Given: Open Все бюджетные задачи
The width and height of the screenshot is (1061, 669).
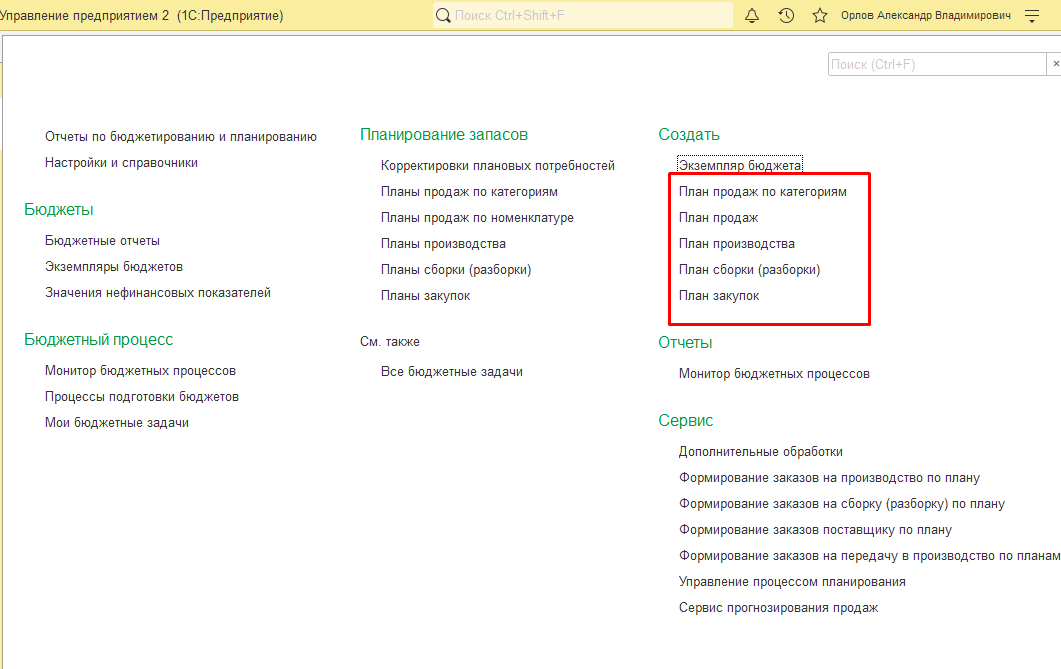Looking at the screenshot, I should [451, 372].
